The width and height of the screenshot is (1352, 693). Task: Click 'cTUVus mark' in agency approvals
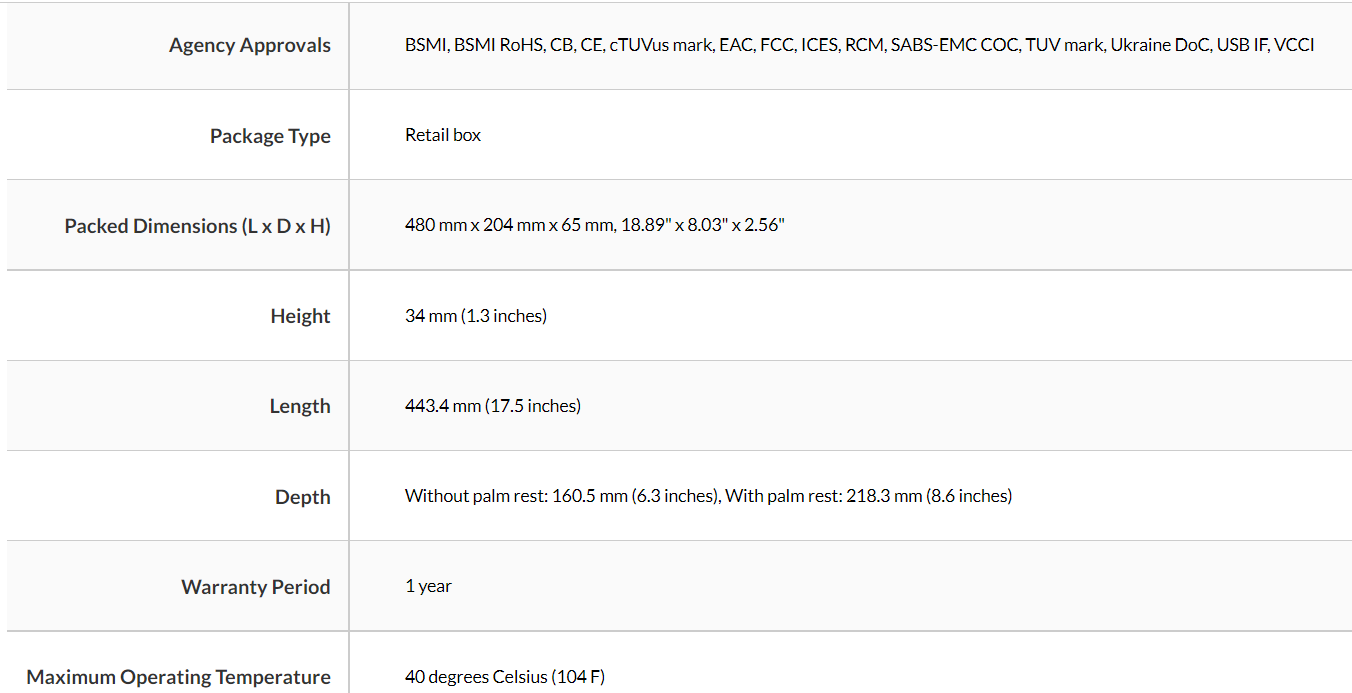[661, 45]
